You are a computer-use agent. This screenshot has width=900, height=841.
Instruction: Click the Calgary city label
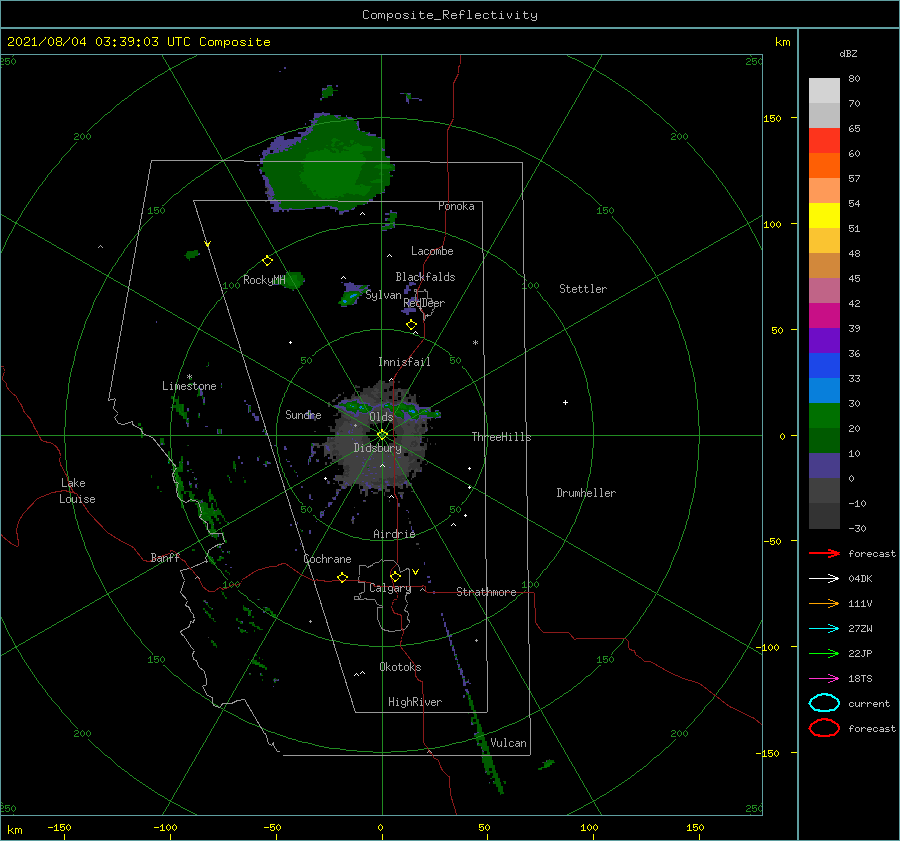(390, 588)
